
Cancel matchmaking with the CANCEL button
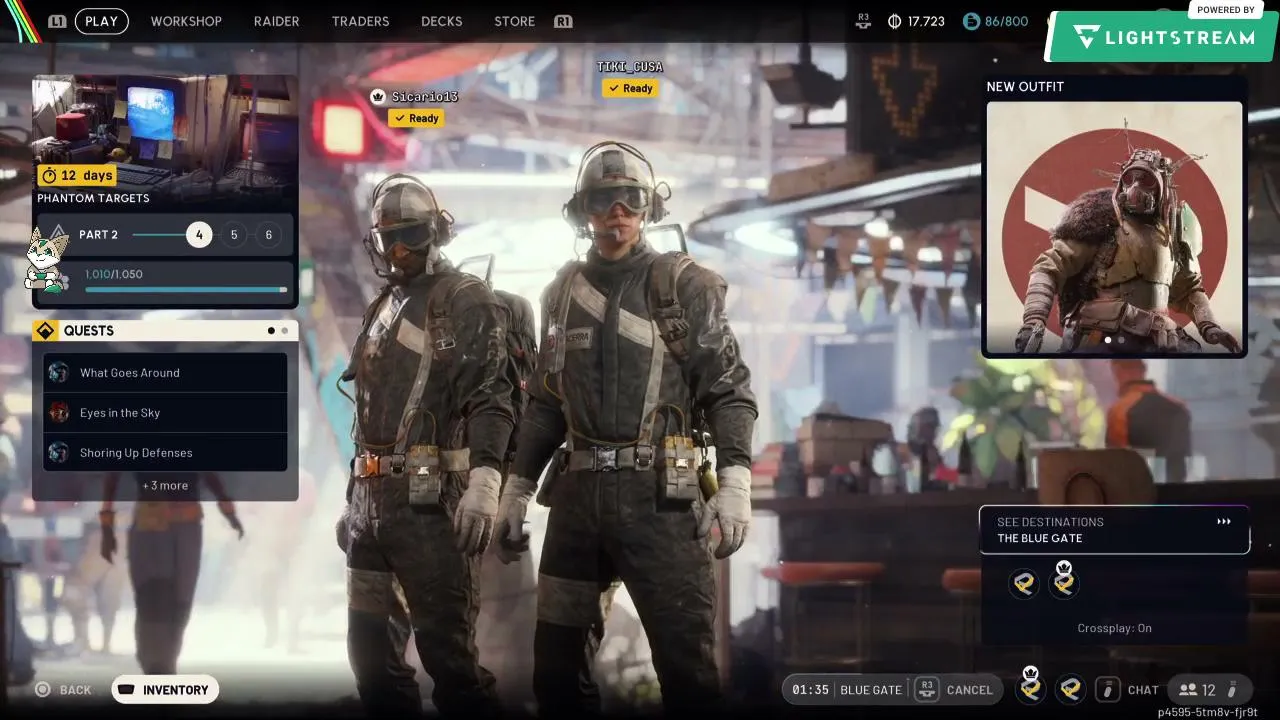[x=970, y=690]
